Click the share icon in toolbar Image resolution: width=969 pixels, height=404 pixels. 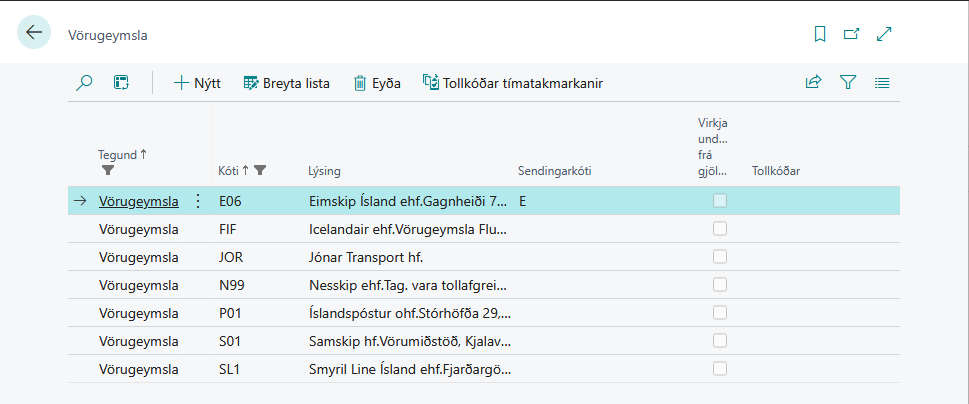click(x=813, y=83)
